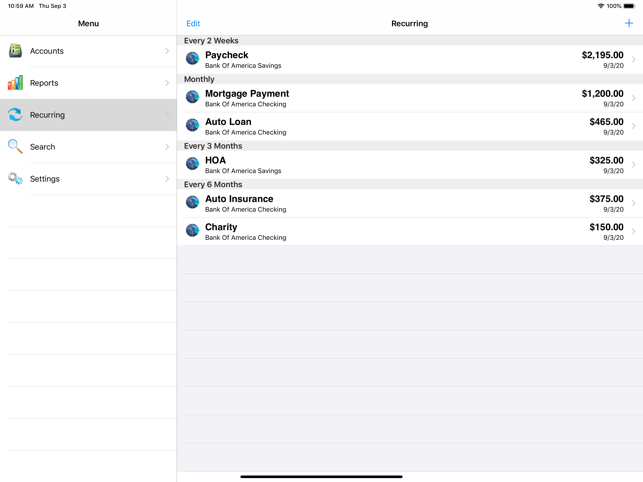Tap the Wi-Fi status icon

coord(601,6)
